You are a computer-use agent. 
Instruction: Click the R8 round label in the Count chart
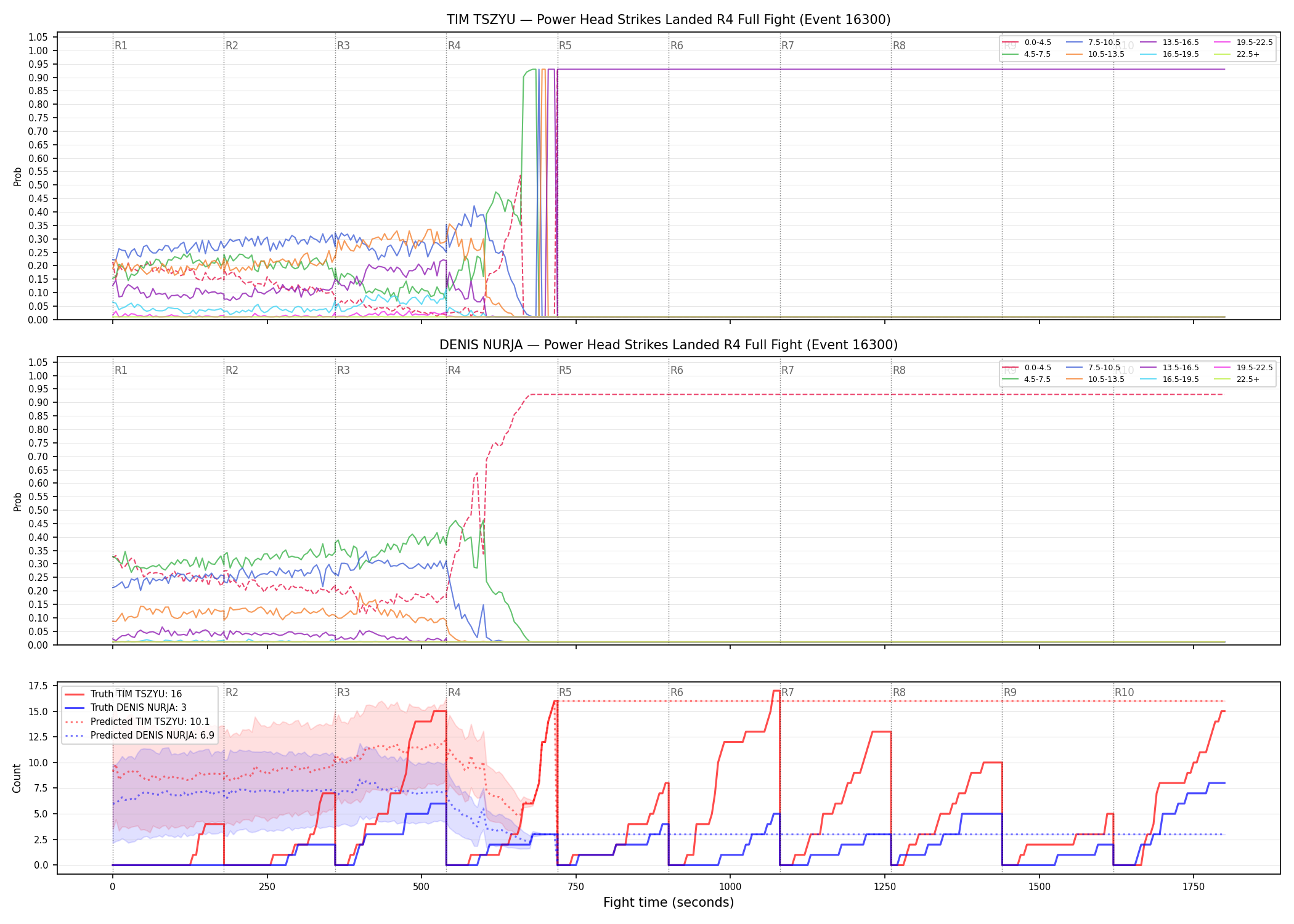(x=899, y=692)
